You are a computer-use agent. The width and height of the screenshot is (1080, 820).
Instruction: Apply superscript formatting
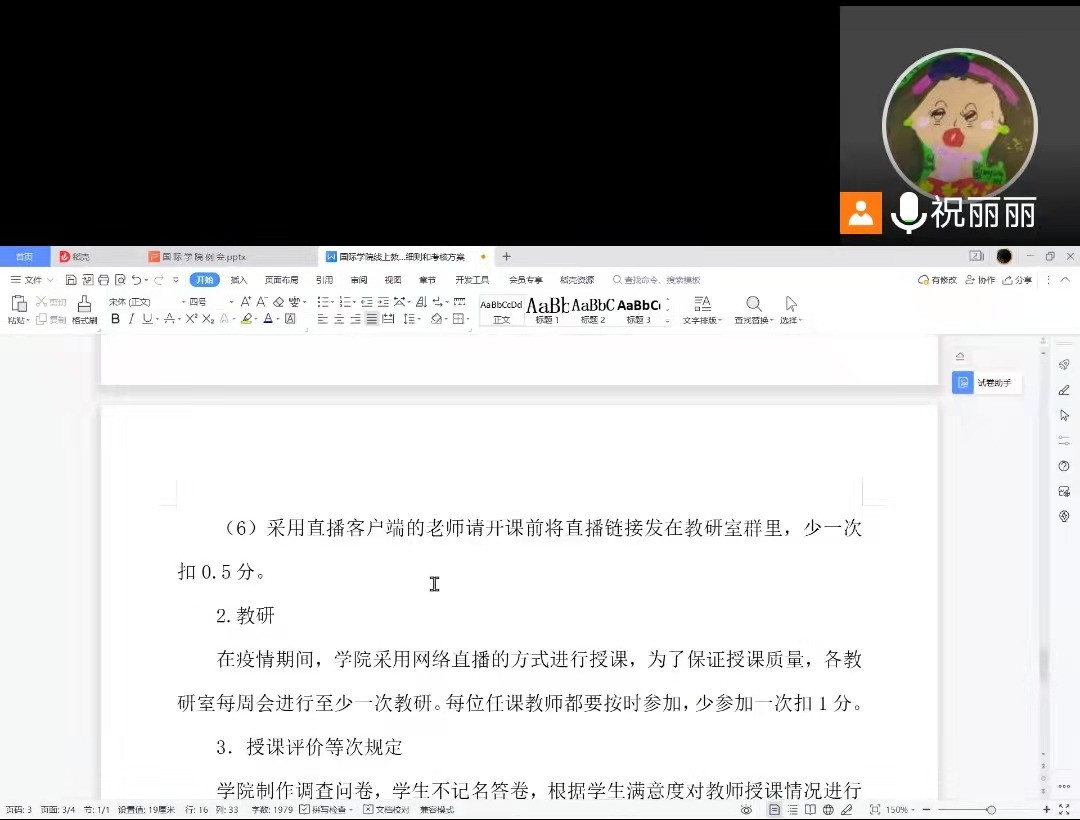click(190, 318)
